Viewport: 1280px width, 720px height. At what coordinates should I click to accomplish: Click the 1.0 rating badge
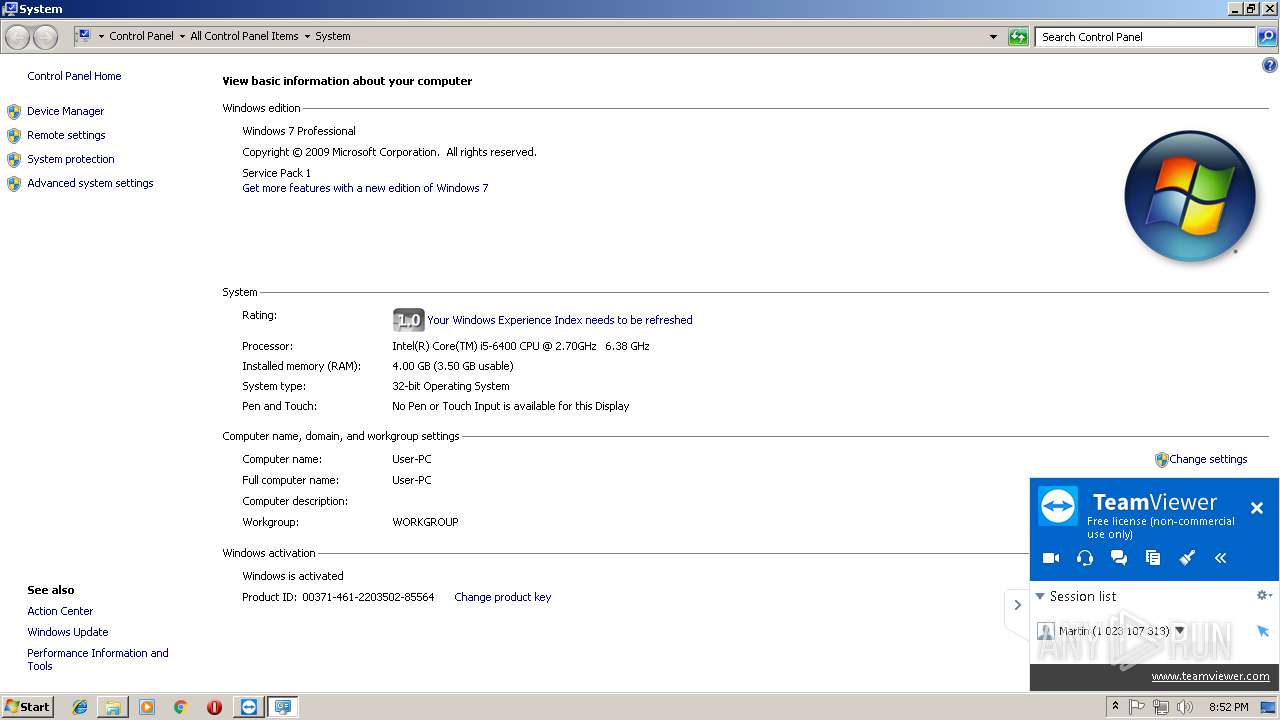pyautogui.click(x=408, y=320)
